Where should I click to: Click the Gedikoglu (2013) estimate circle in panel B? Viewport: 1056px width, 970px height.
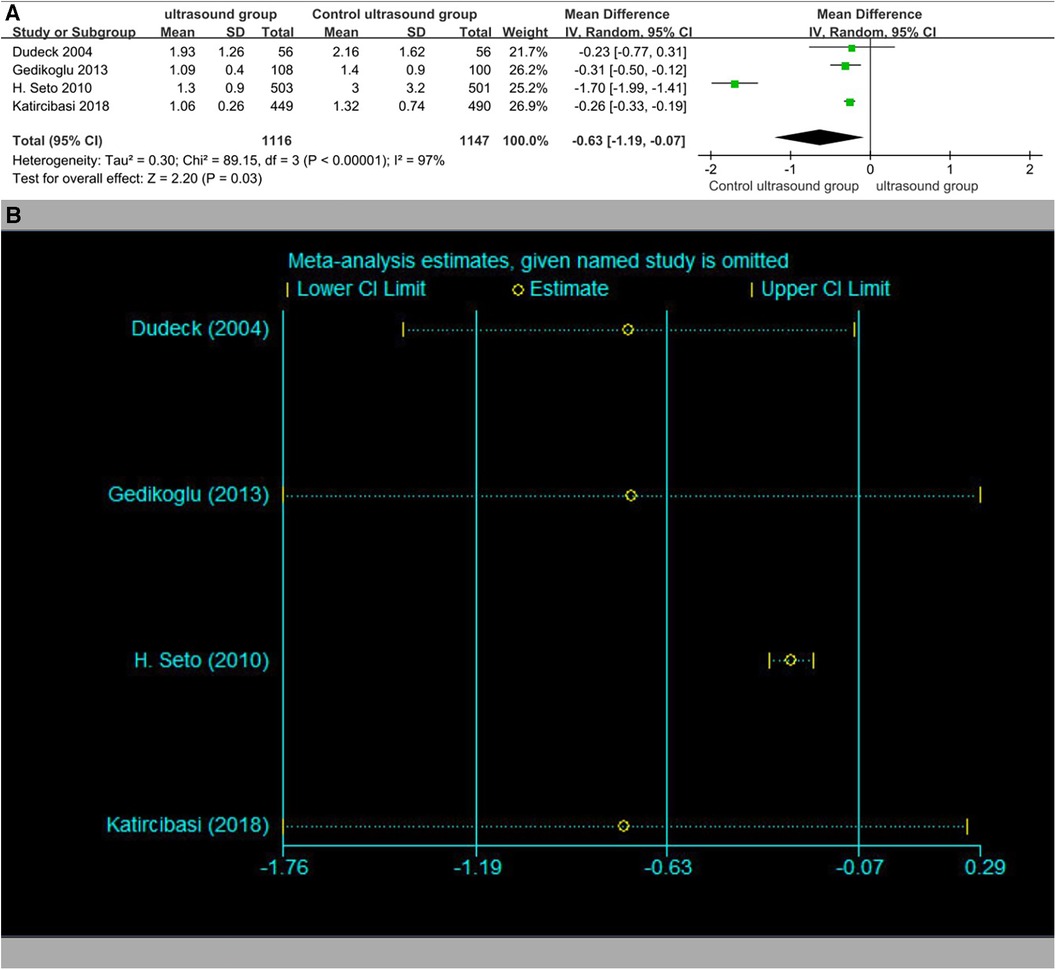631,496
